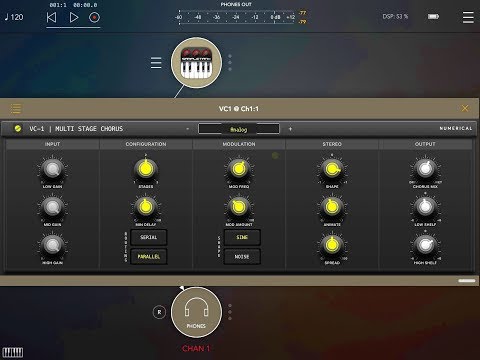Viewport: 480px width, 360px height.
Task: Adjust the Mid Gain knob
Action: coord(52,207)
